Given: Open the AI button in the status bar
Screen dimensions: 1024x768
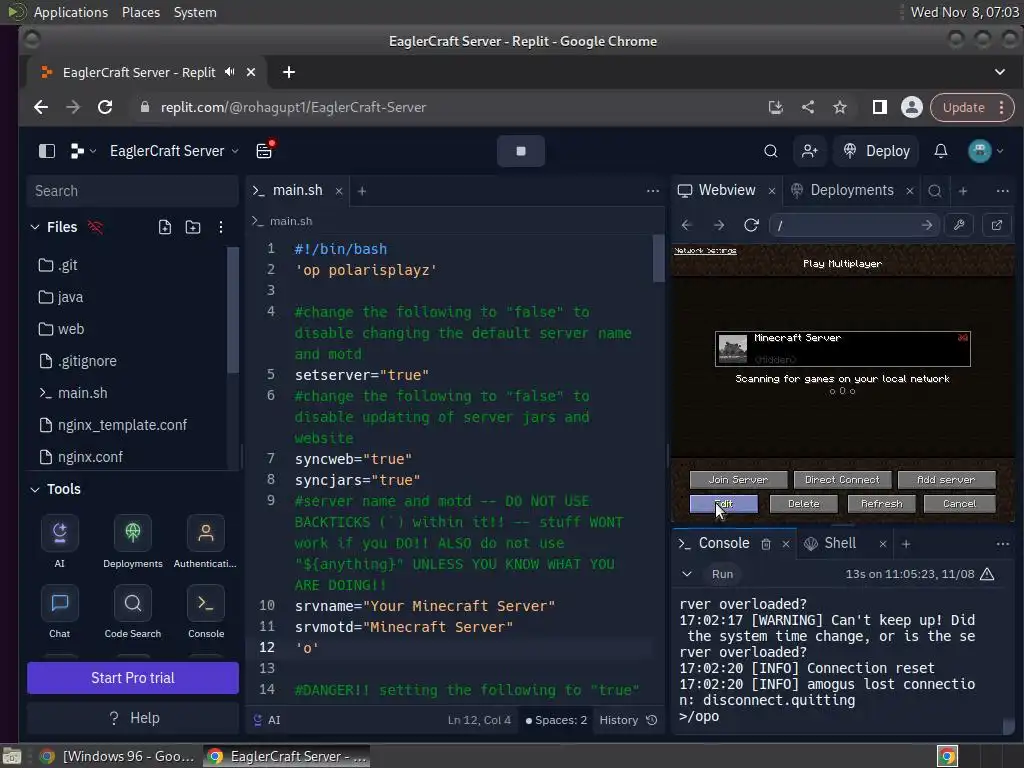Looking at the screenshot, I should (267, 720).
